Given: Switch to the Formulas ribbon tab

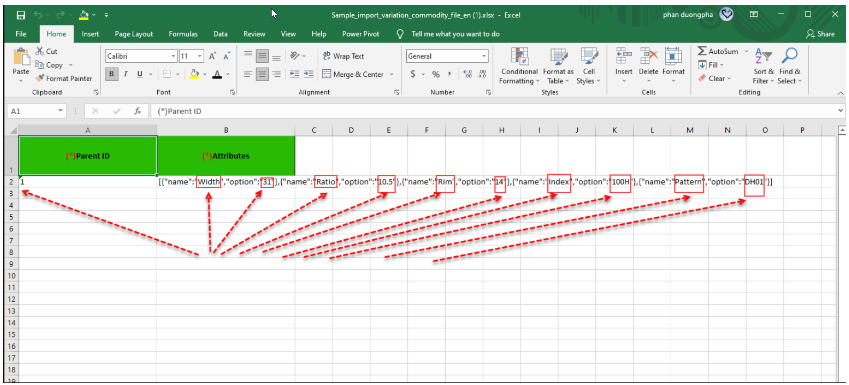Looking at the screenshot, I should [x=183, y=34].
